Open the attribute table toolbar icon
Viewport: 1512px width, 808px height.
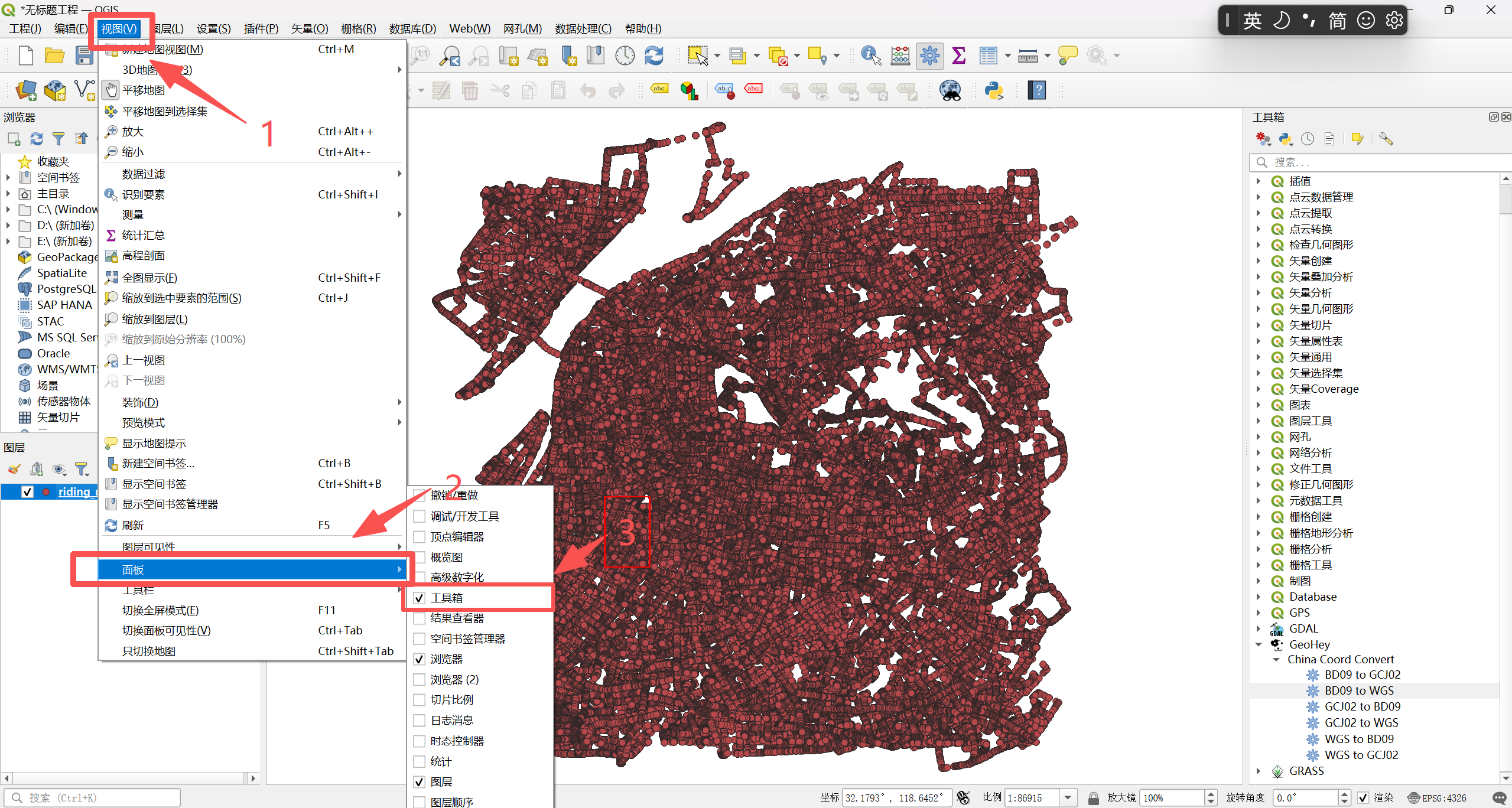[987, 56]
